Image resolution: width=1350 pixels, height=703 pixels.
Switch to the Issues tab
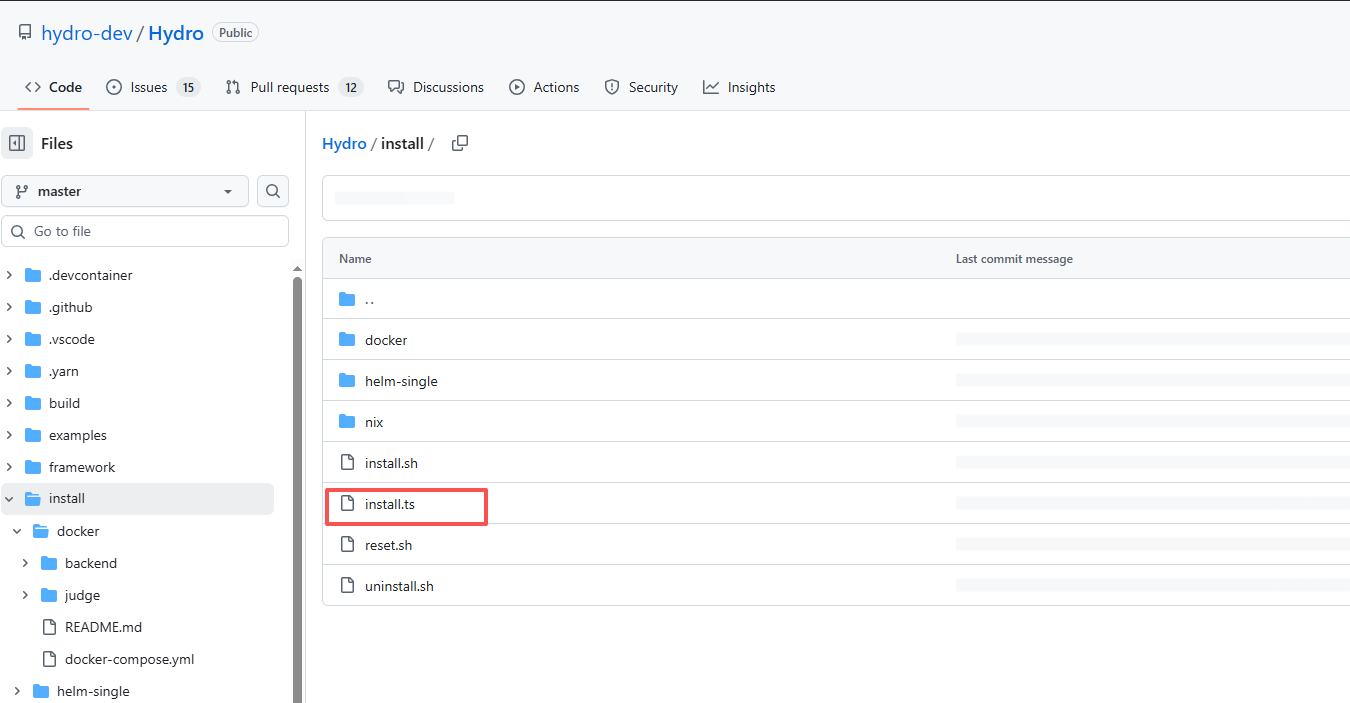[x=152, y=87]
